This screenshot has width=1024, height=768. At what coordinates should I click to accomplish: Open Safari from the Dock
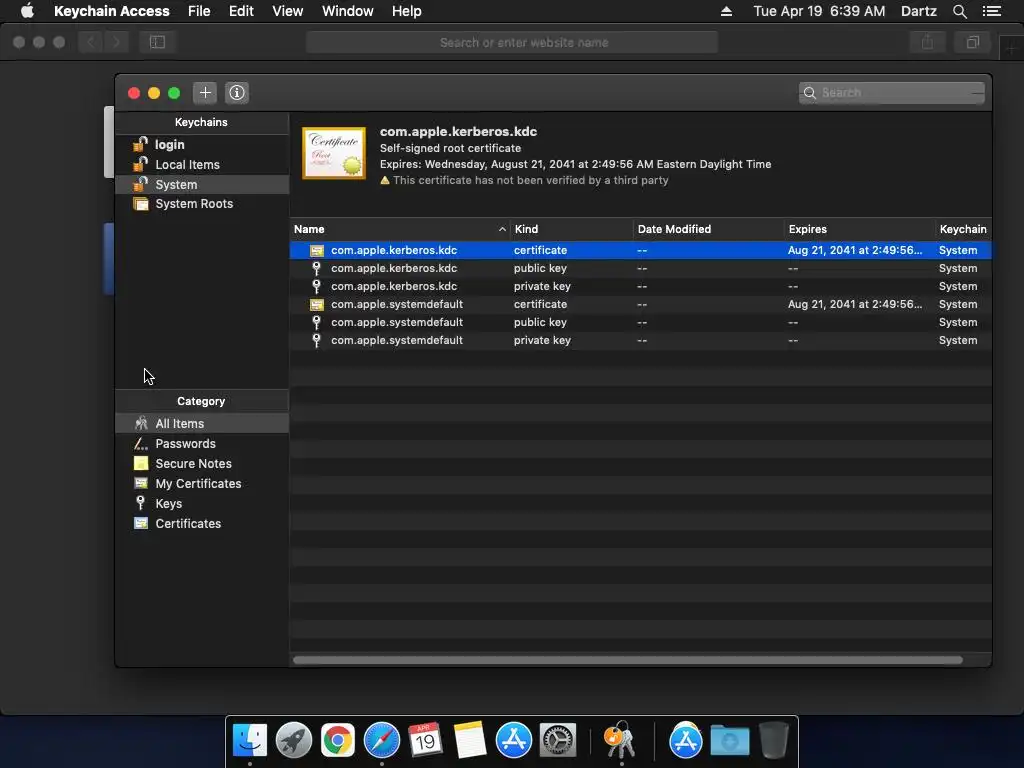point(381,740)
